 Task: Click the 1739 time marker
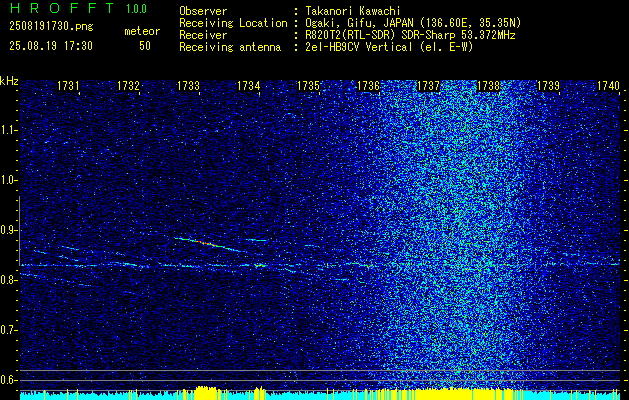click(548, 86)
